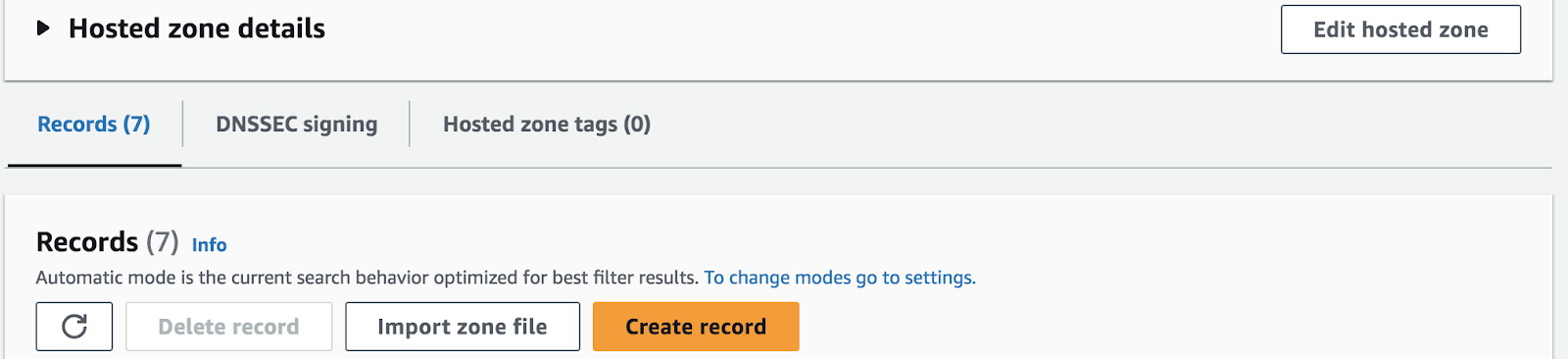Open the Edit hosted zone button

pos(1400,29)
